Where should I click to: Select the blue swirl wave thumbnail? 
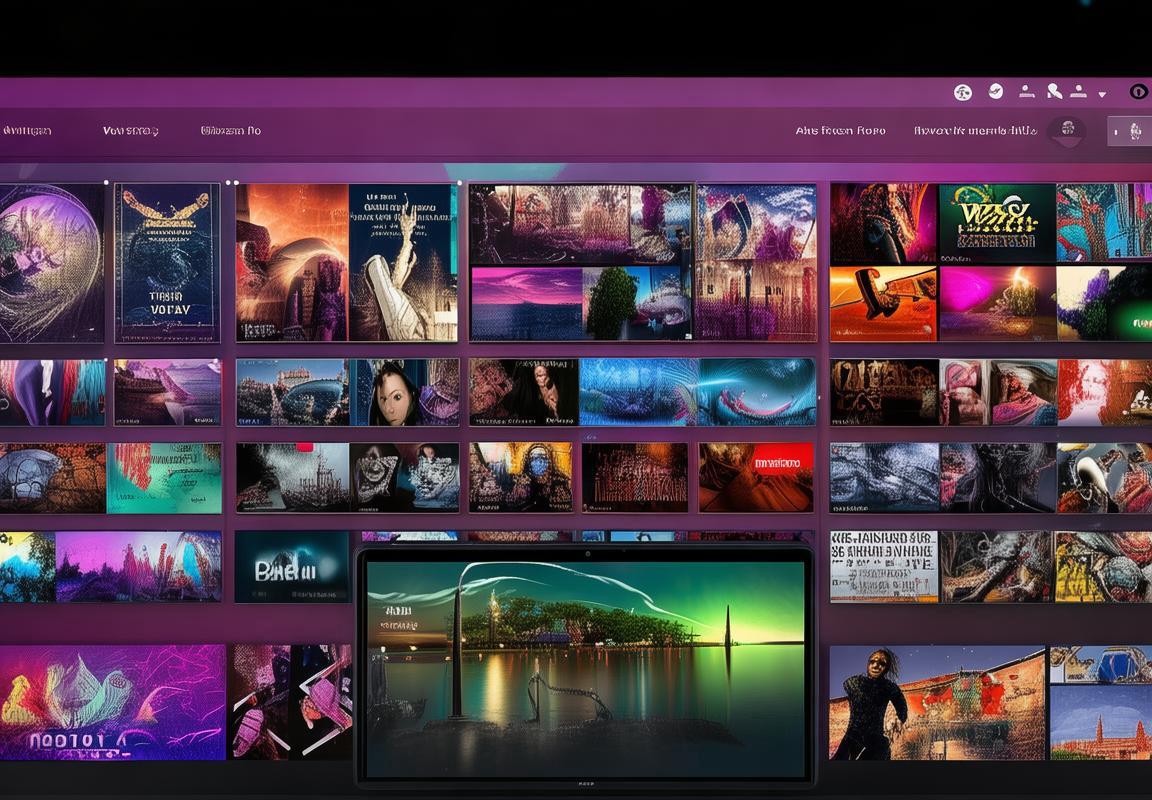click(x=757, y=392)
